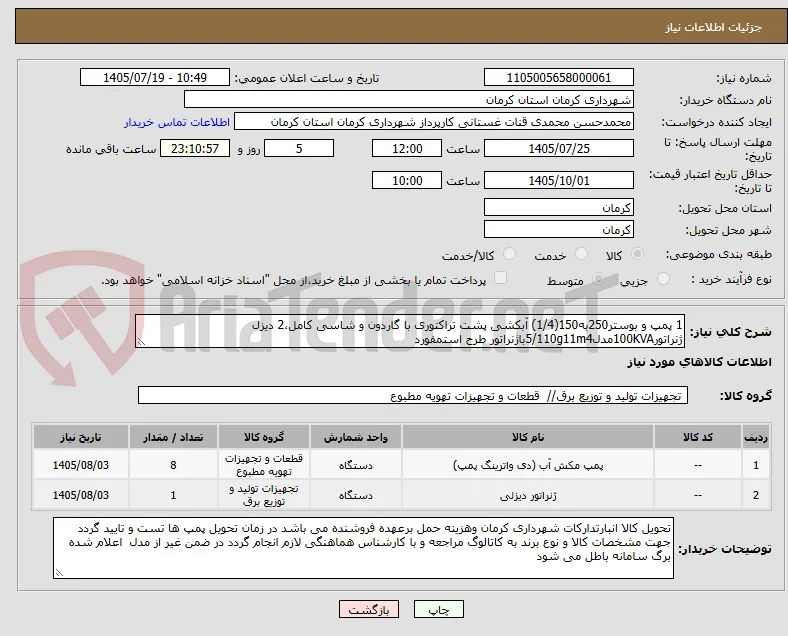Click the need date 1405/08/03 for the pump
The width and height of the screenshot is (788, 636).
pyautogui.click(x=80, y=465)
